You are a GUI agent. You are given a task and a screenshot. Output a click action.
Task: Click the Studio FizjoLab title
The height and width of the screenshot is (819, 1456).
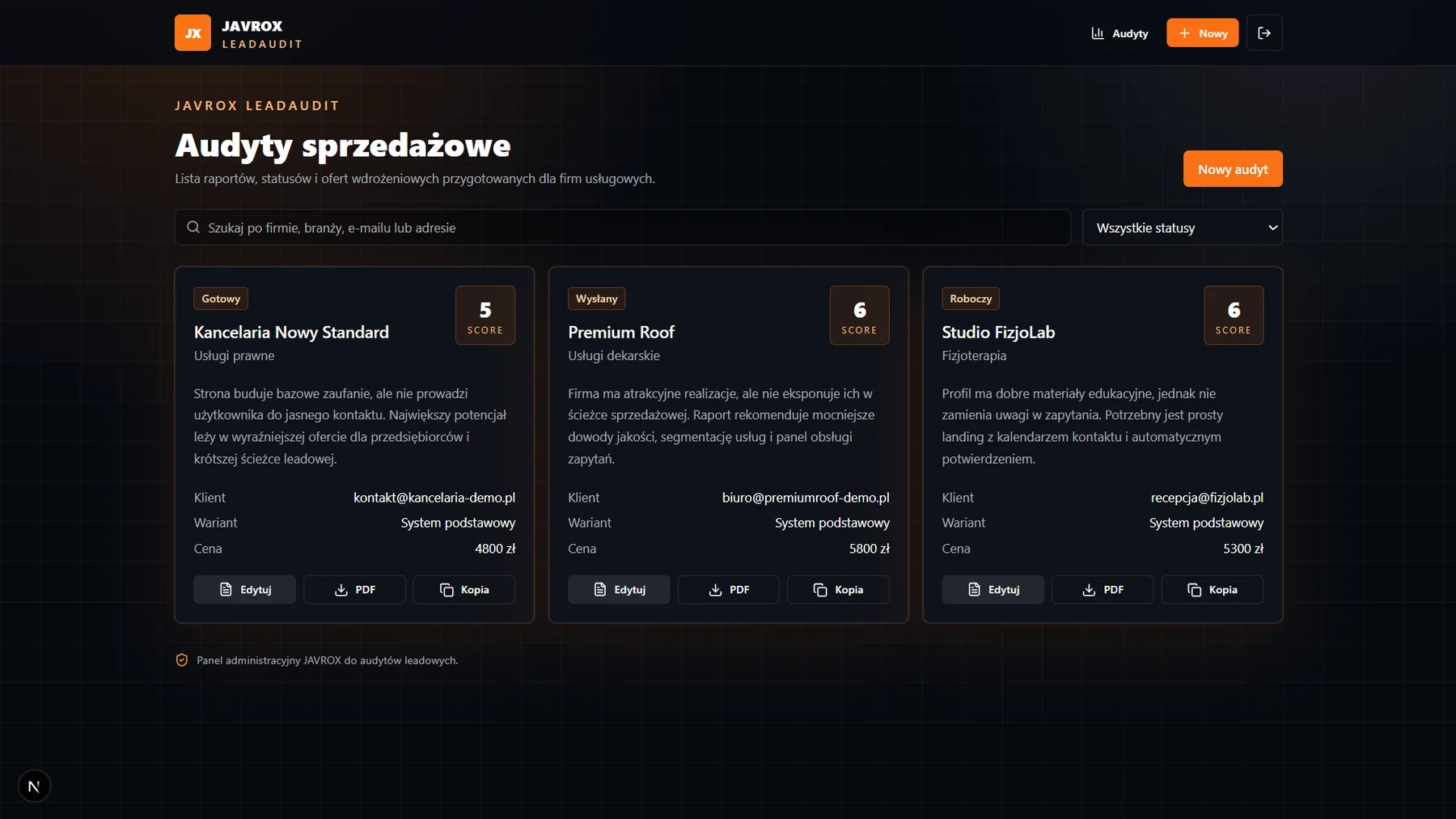[x=998, y=333]
